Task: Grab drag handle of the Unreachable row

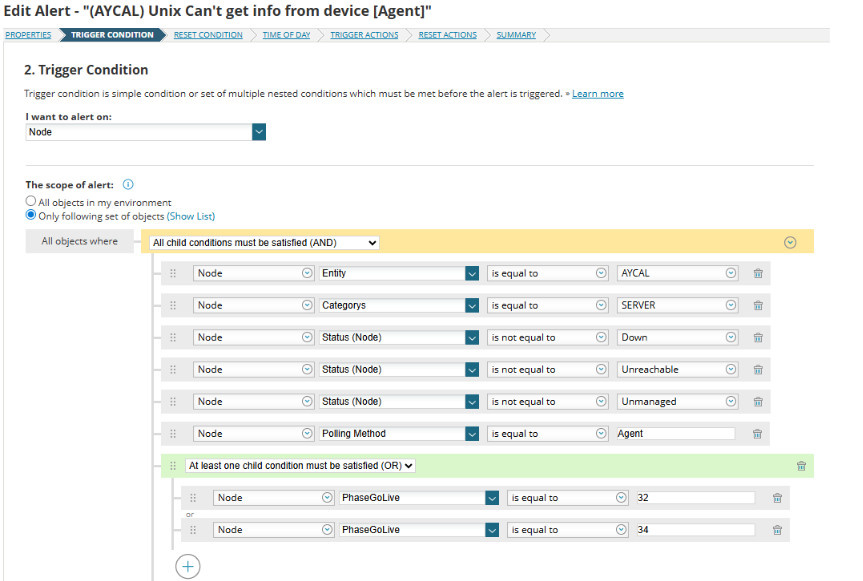Action: coord(173,370)
